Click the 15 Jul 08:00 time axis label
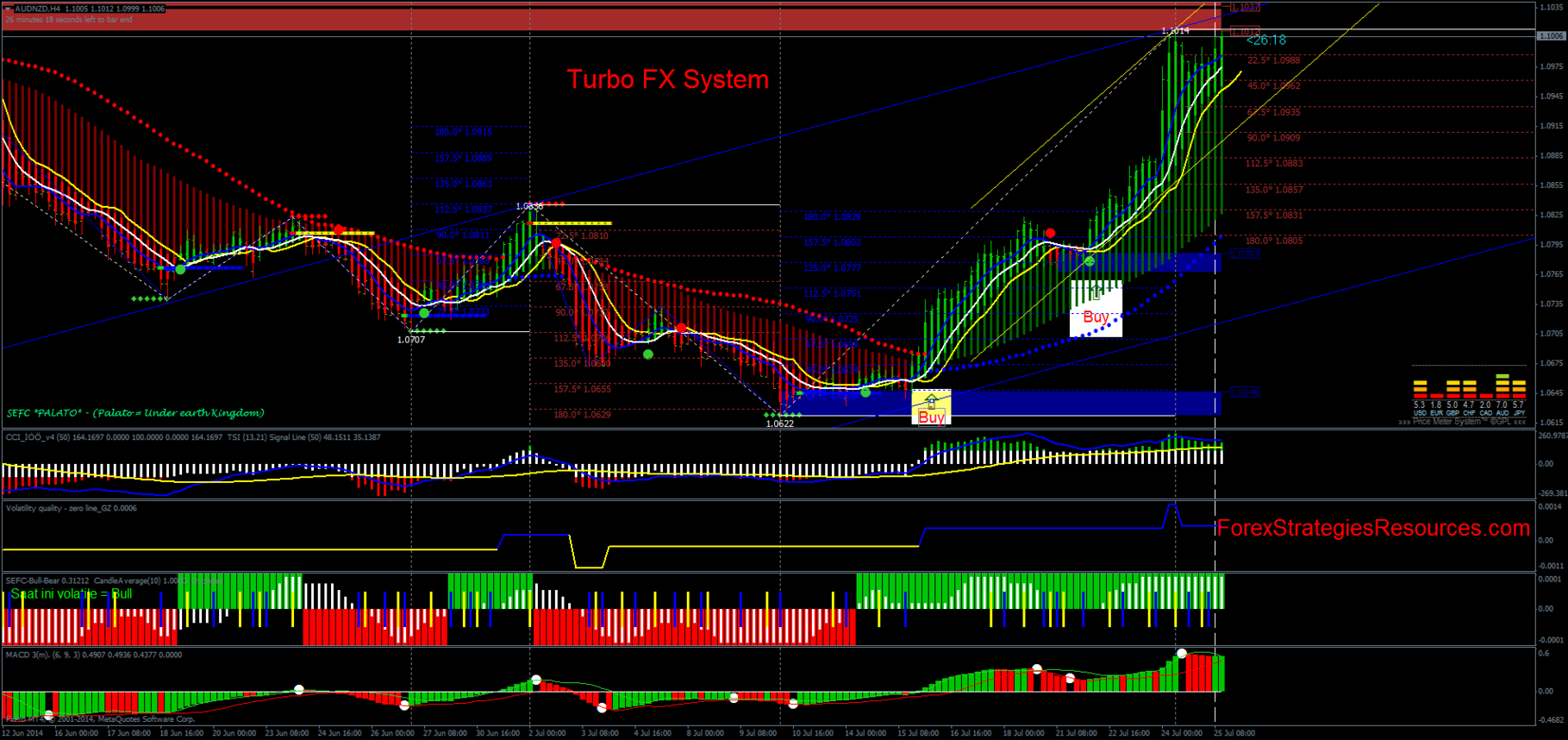Viewport: 1568px width, 740px height. (x=918, y=733)
